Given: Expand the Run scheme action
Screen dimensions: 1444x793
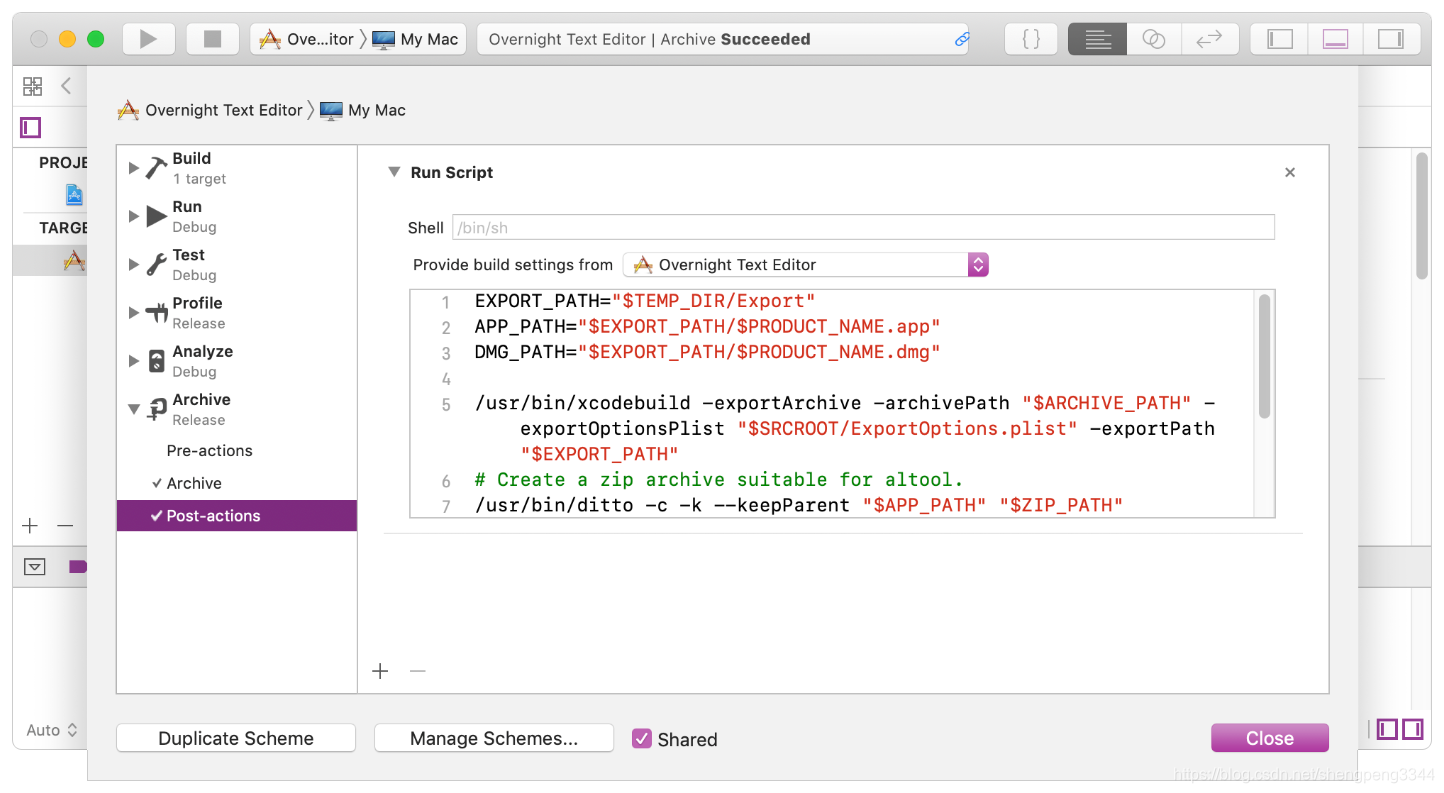Looking at the screenshot, I should 134,216.
